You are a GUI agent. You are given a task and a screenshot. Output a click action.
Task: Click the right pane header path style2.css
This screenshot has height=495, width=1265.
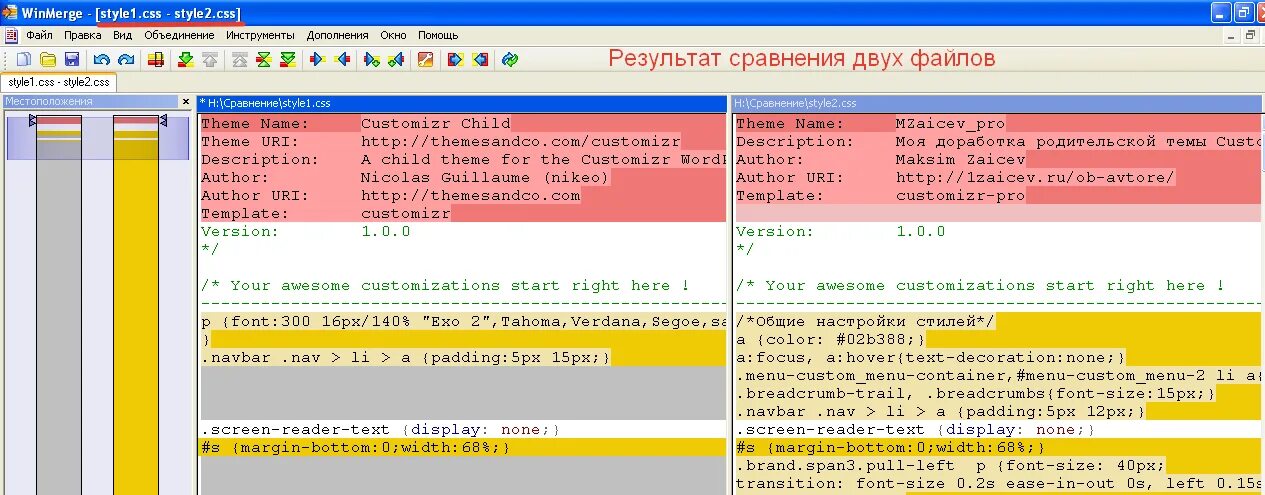(998, 103)
